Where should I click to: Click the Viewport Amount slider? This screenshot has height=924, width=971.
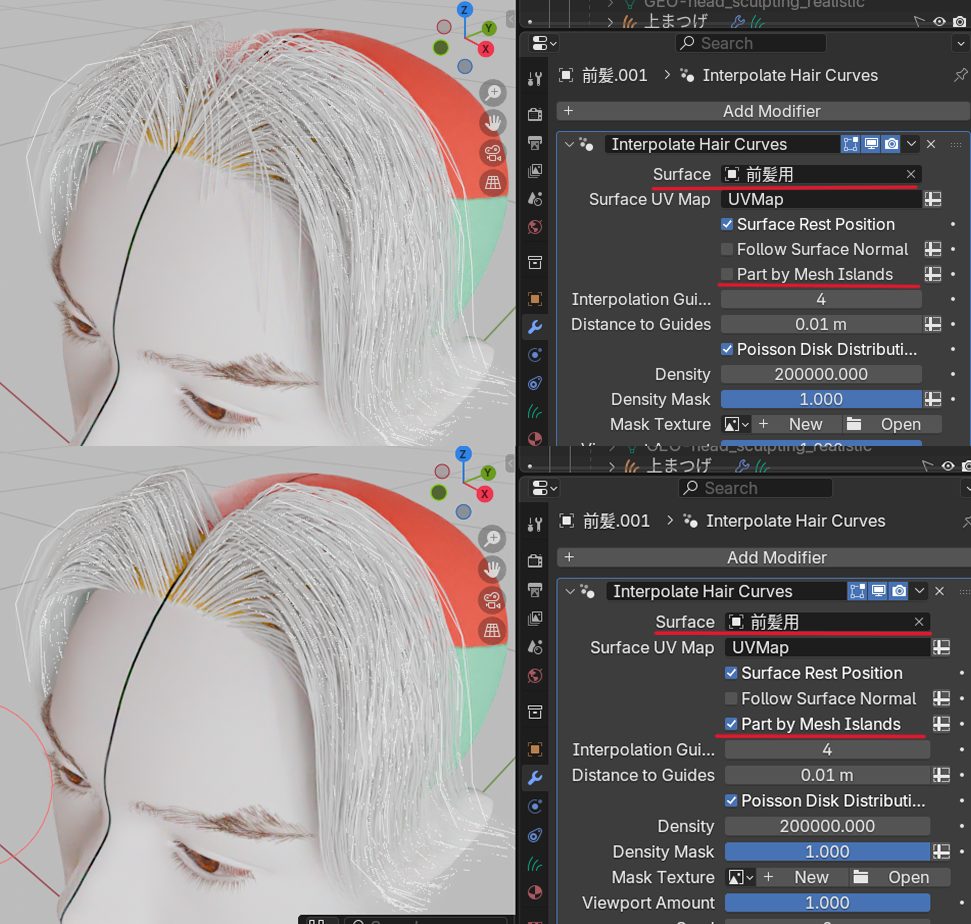pos(827,902)
